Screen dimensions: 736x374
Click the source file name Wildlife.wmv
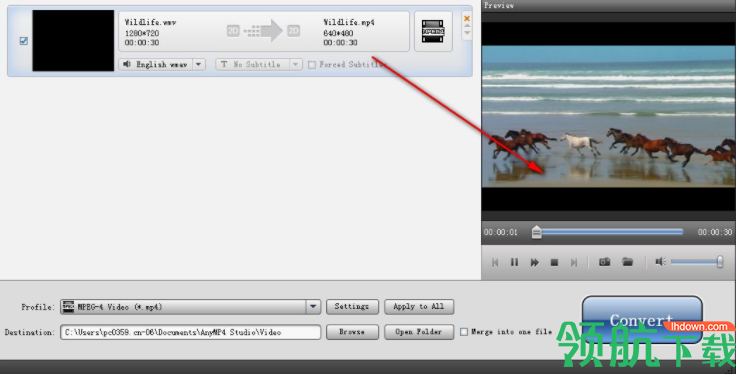pyautogui.click(x=150, y=22)
